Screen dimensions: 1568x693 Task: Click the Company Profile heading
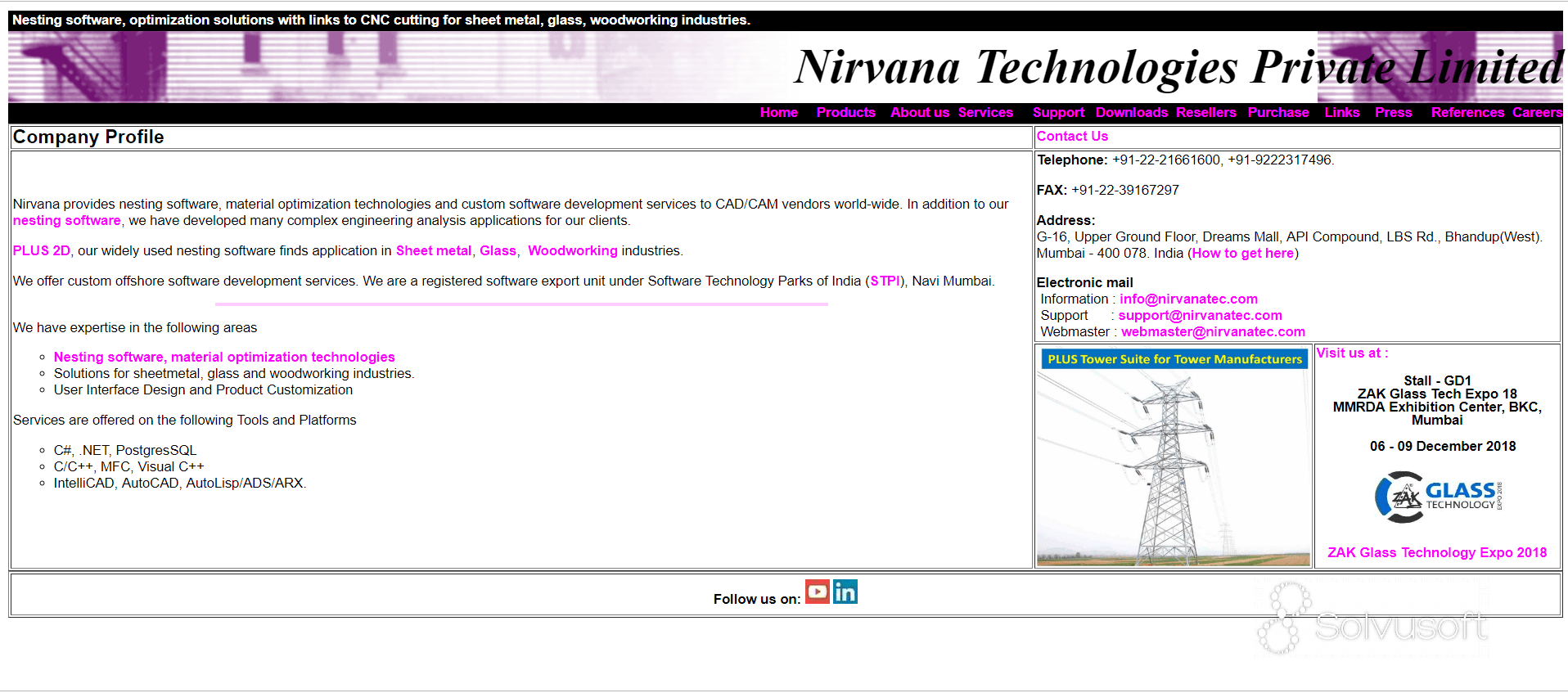click(88, 137)
